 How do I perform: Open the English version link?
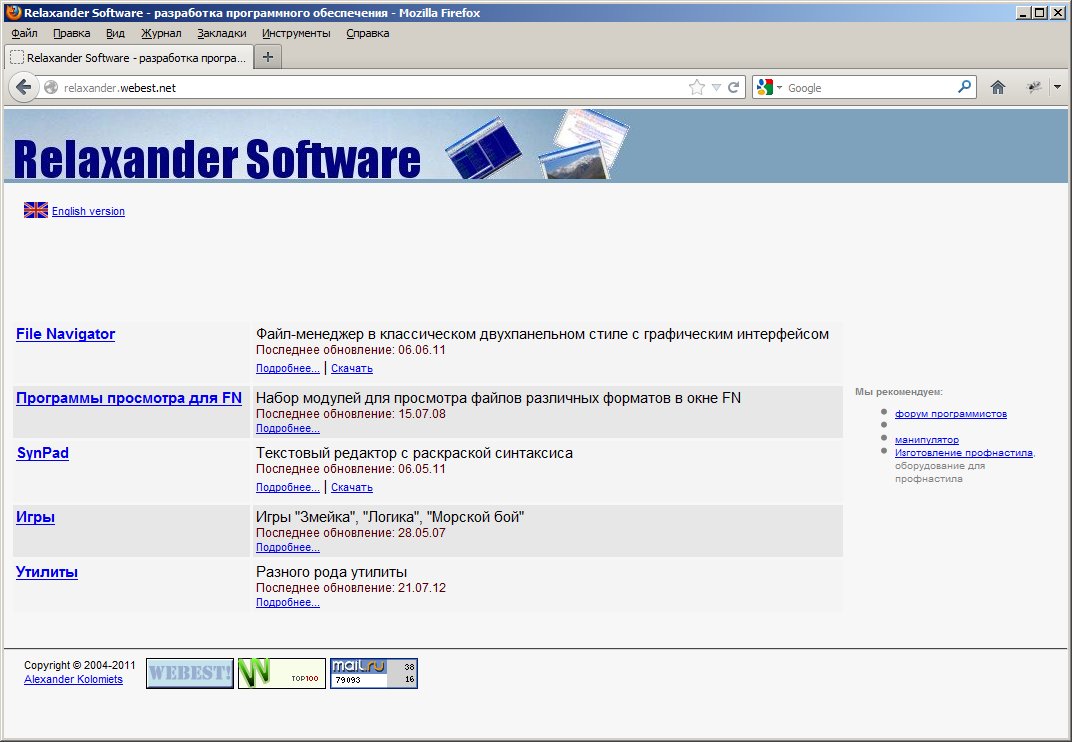88,211
